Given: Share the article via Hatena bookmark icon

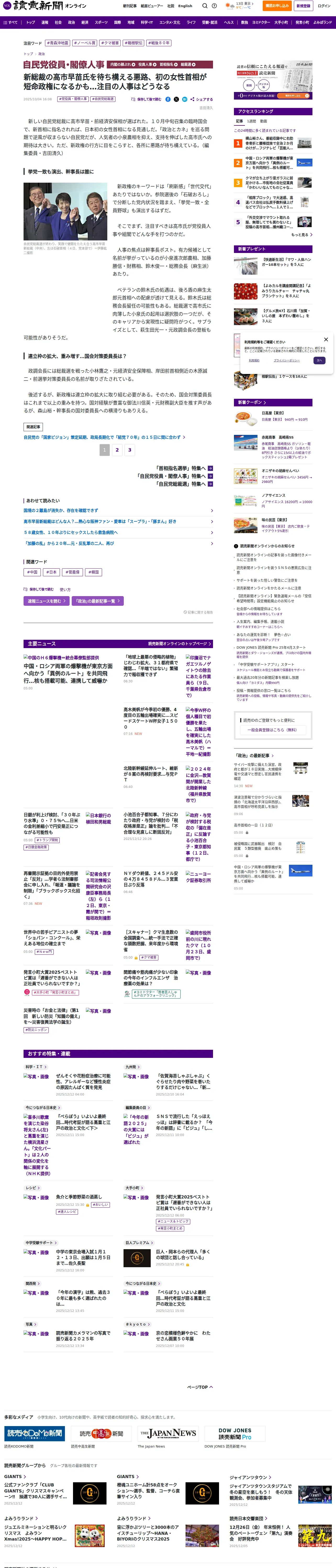Looking at the screenshot, I should tap(184, 99).
